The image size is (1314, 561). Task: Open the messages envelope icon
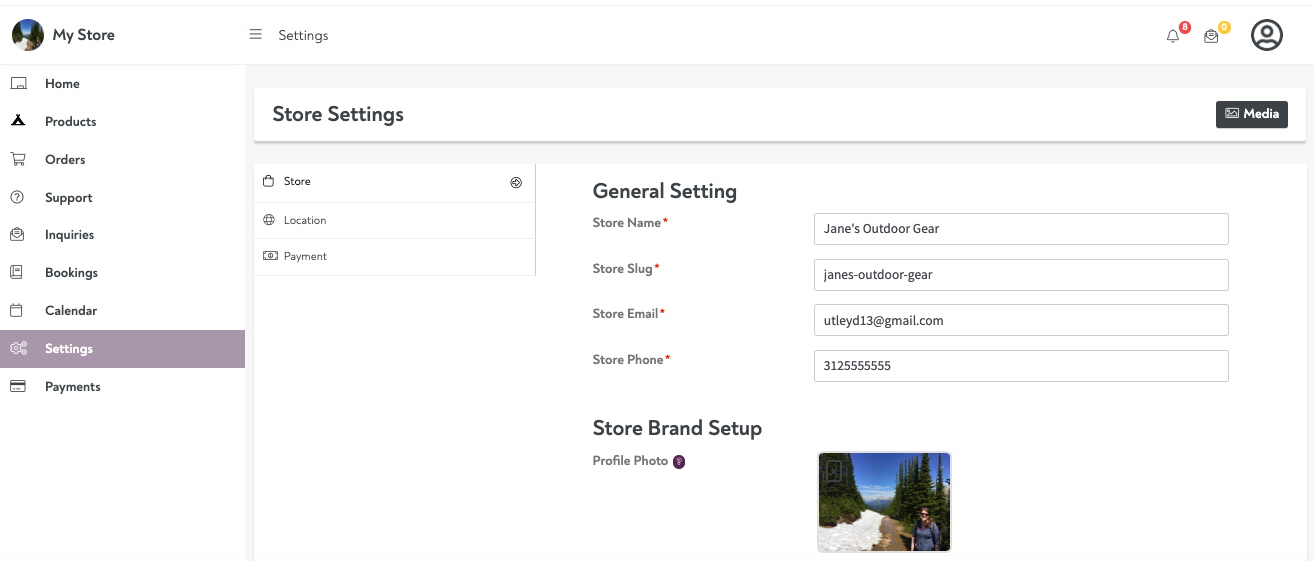pyautogui.click(x=1211, y=36)
